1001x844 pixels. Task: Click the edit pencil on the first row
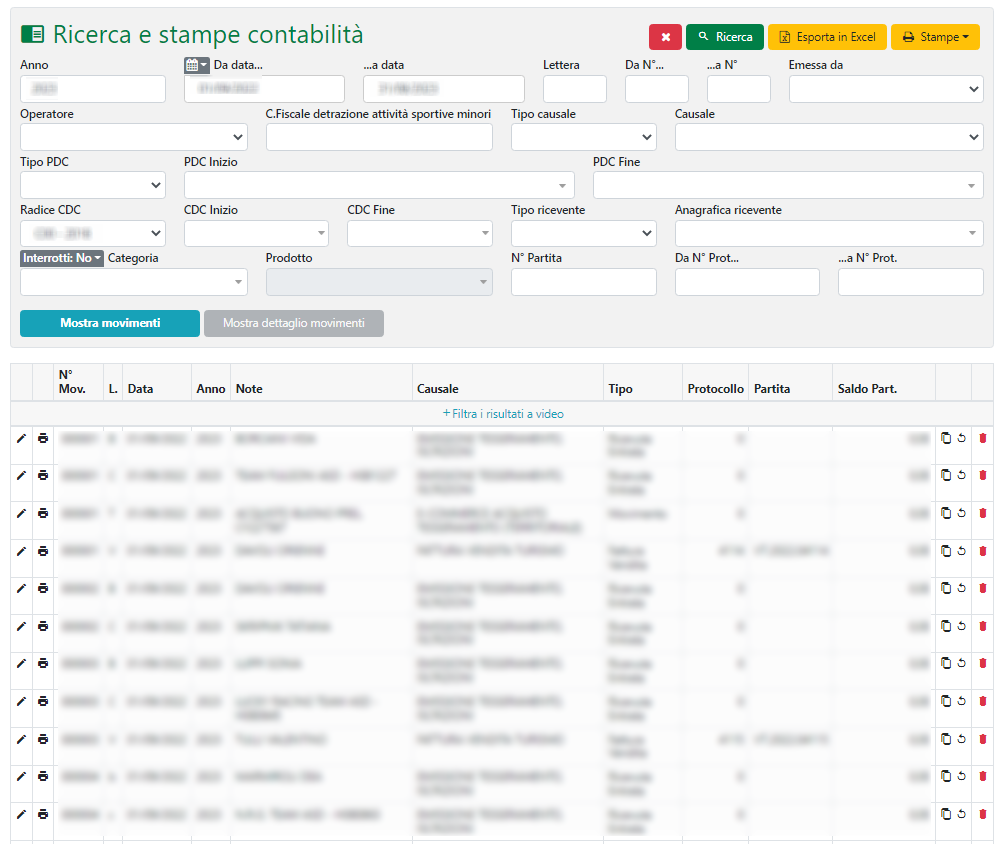click(x=20, y=437)
